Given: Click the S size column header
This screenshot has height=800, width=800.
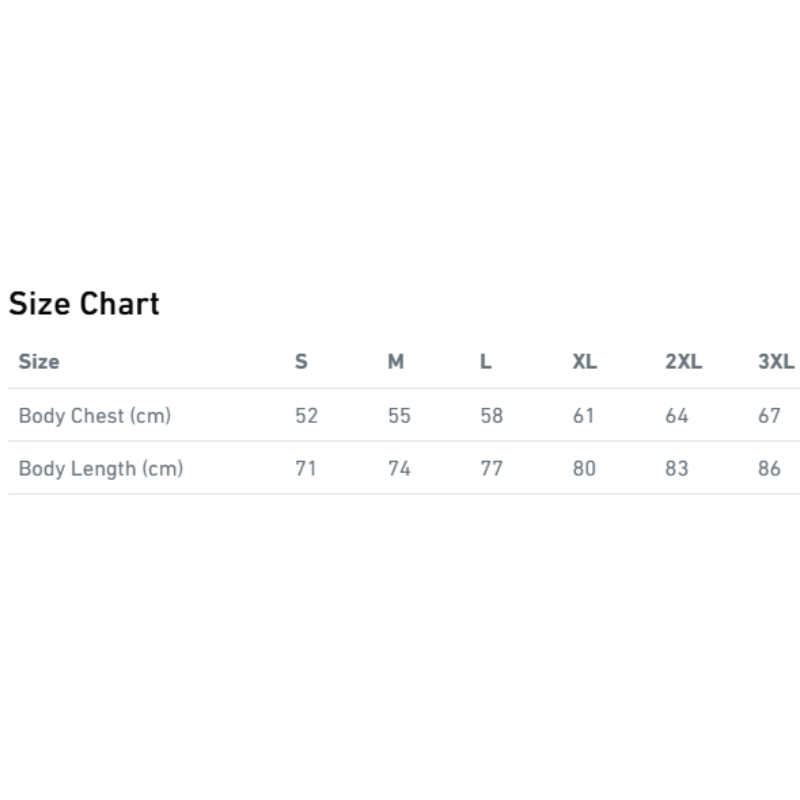Looking at the screenshot, I should (301, 361).
